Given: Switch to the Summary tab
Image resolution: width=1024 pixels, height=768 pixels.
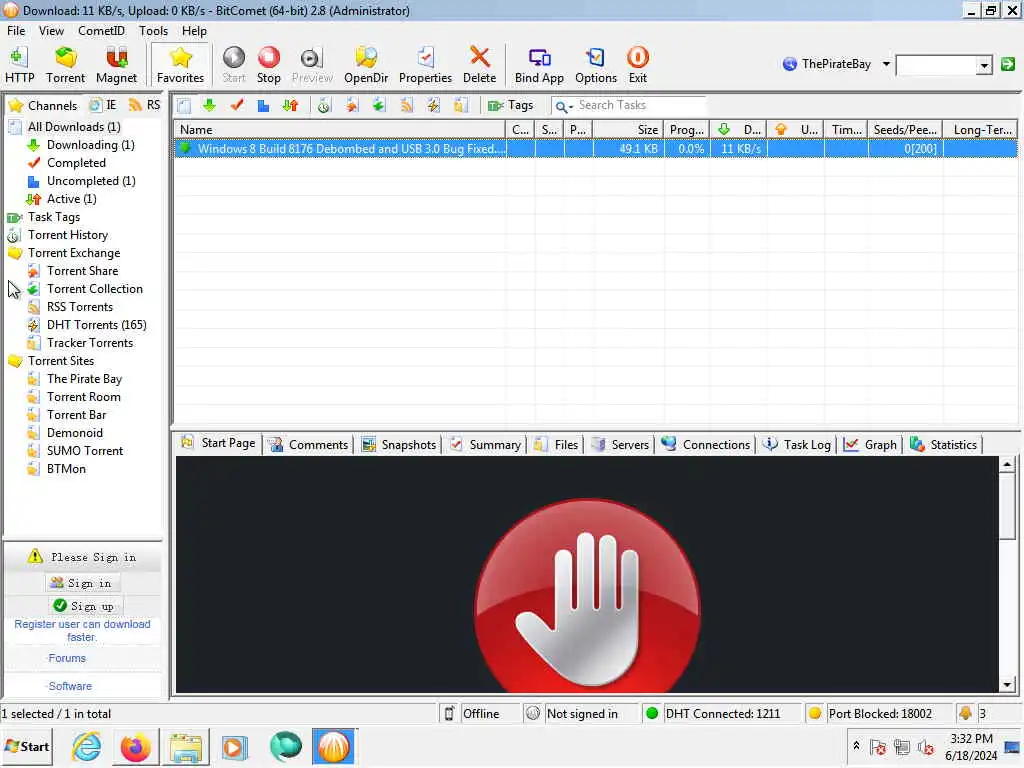Looking at the screenshot, I should tap(486, 445).
